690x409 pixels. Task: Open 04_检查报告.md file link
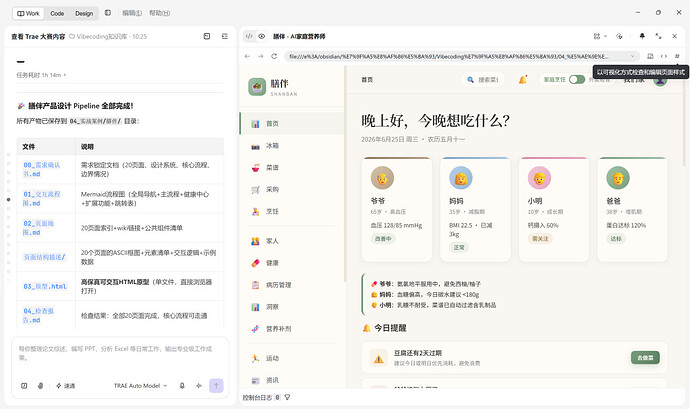point(39,316)
